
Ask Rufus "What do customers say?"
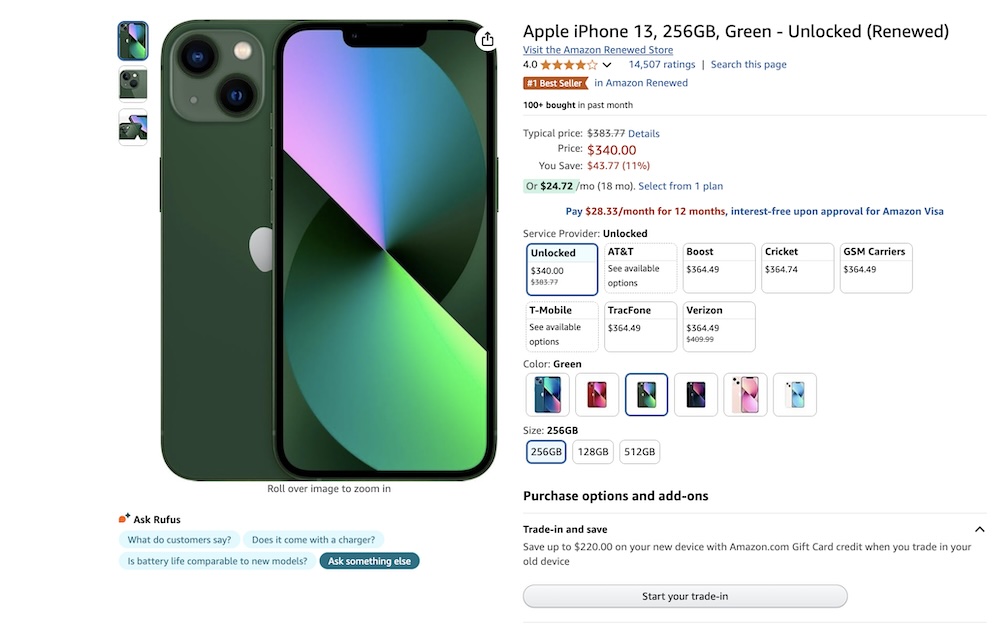click(x=179, y=540)
